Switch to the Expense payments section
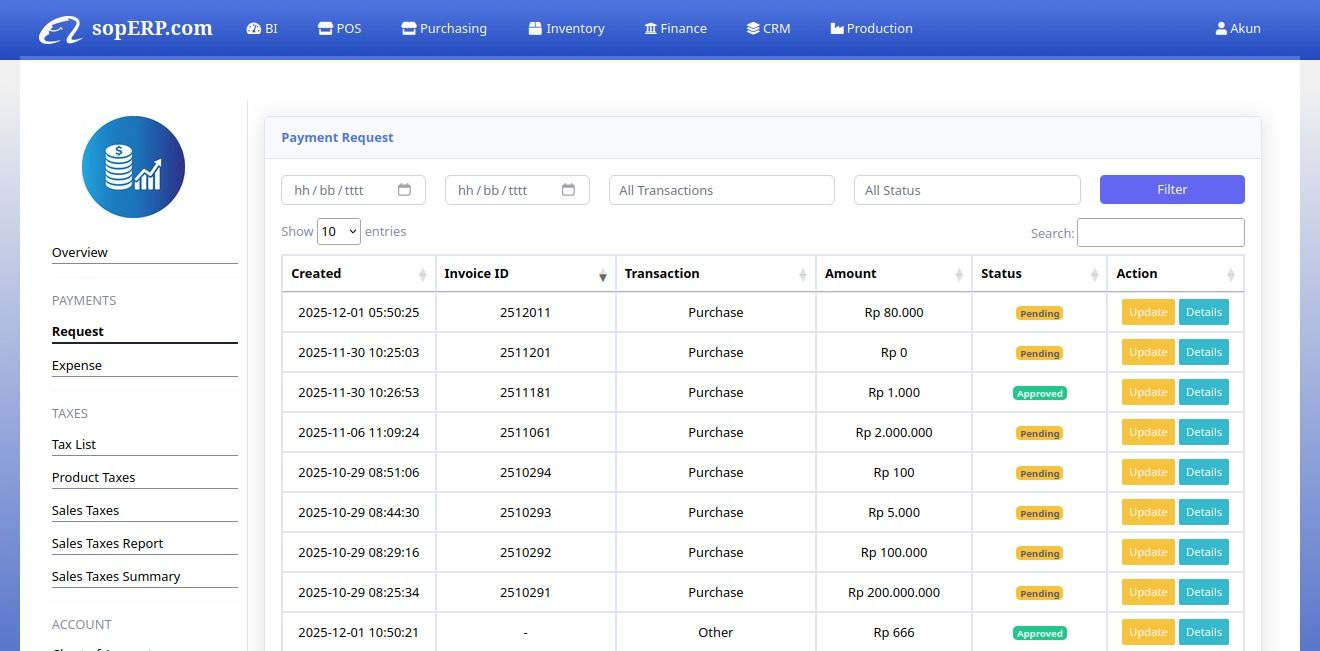Image resolution: width=1320 pixels, height=651 pixels. click(x=76, y=365)
